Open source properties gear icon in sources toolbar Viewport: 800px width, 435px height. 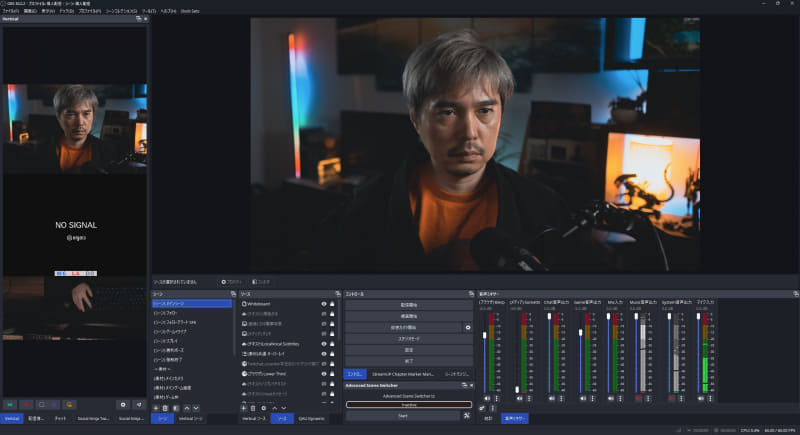263,408
